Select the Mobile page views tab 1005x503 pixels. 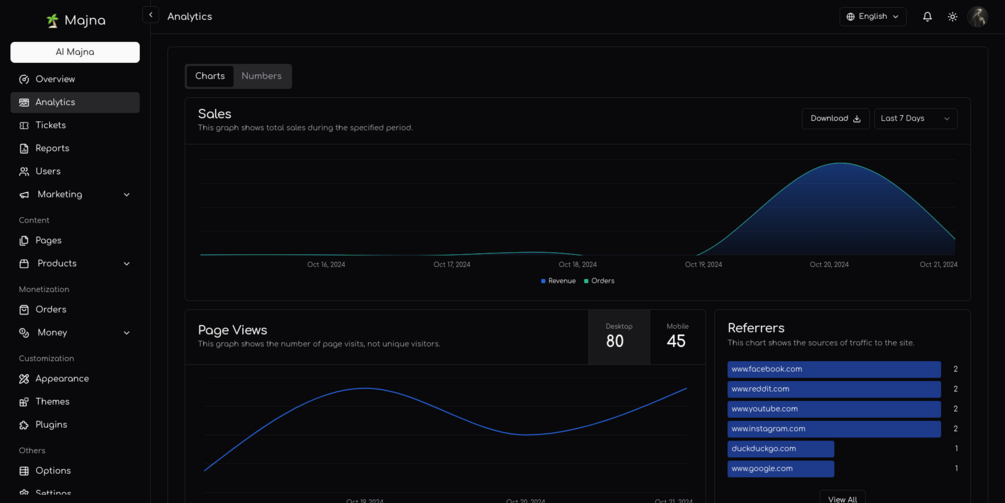pyautogui.click(x=677, y=337)
